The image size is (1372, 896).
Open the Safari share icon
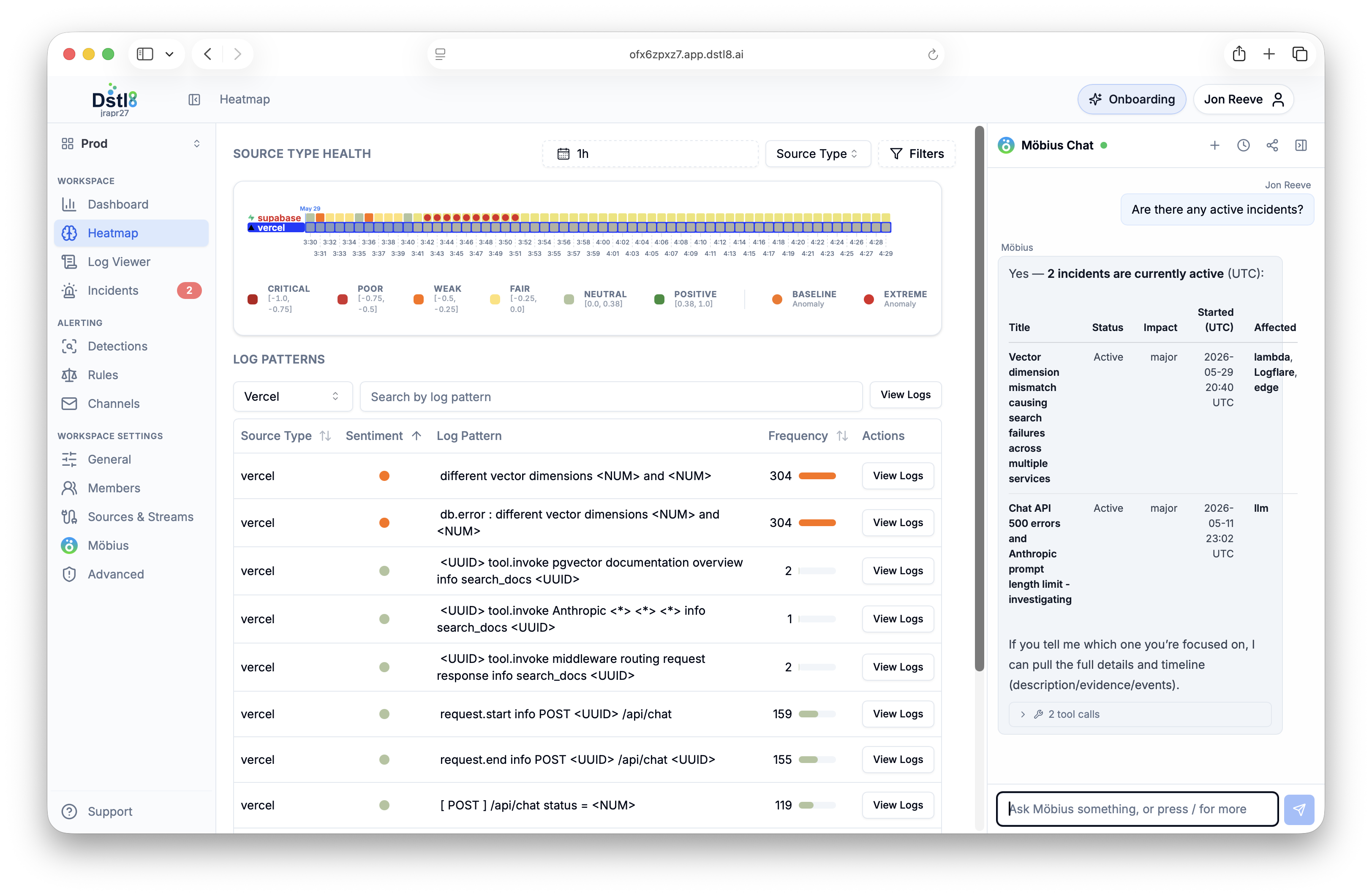click(1239, 54)
